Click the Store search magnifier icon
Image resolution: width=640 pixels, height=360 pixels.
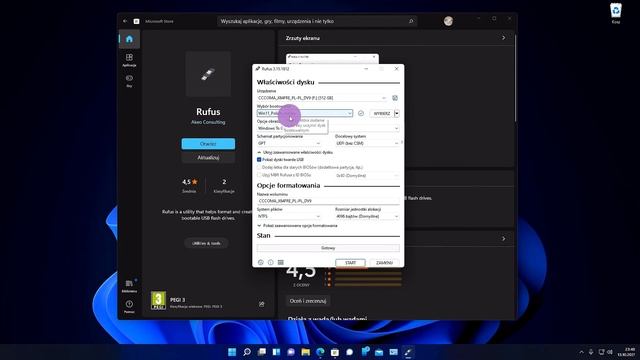411,21
